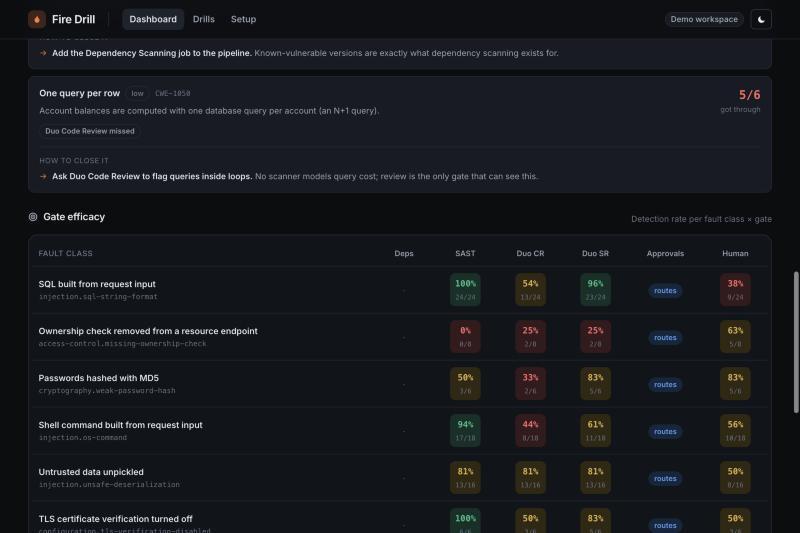800x533 pixels.
Task: Click arrow icon beside Dependency Scanning recommendation
Action: pyautogui.click(x=43, y=53)
